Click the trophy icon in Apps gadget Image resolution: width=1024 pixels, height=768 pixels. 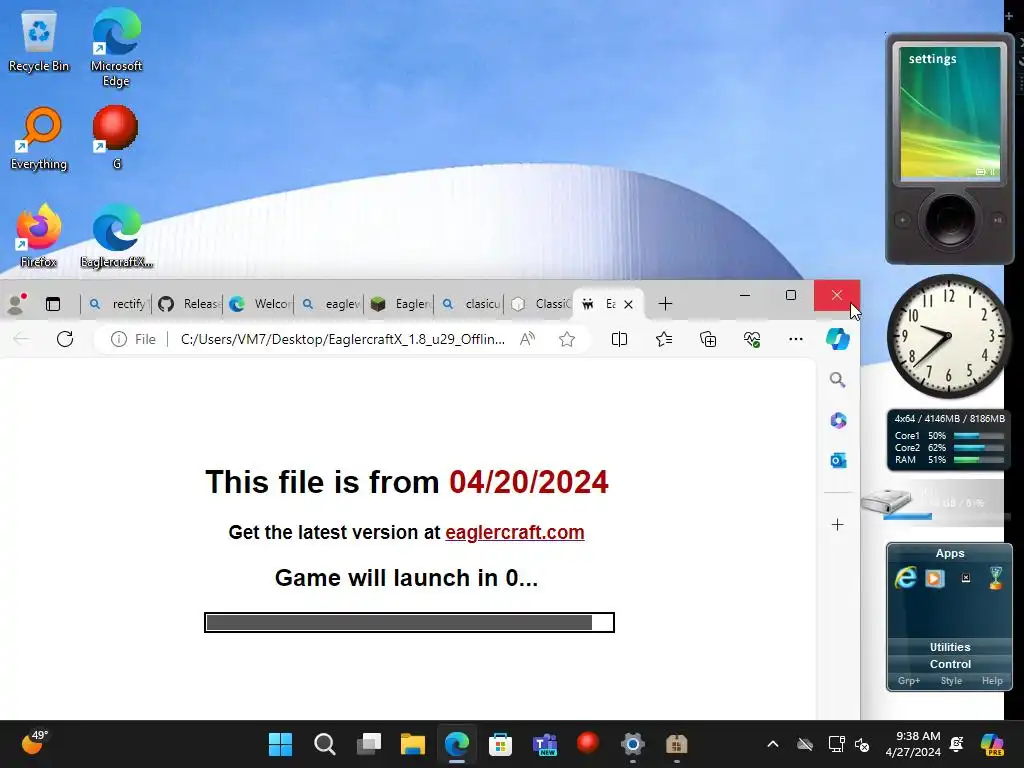(x=995, y=578)
